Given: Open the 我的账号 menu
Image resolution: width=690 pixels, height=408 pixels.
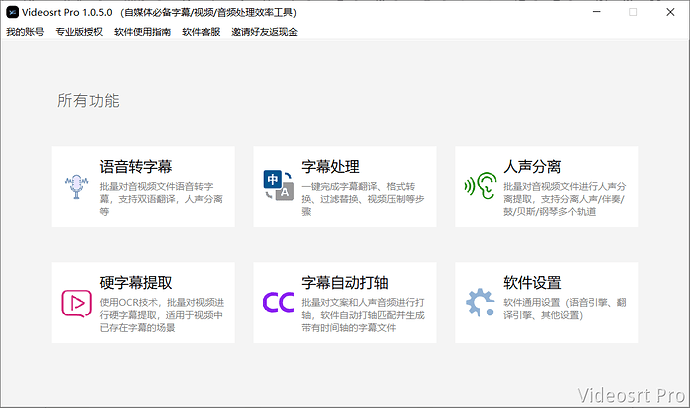Looking at the screenshot, I should (x=25, y=32).
